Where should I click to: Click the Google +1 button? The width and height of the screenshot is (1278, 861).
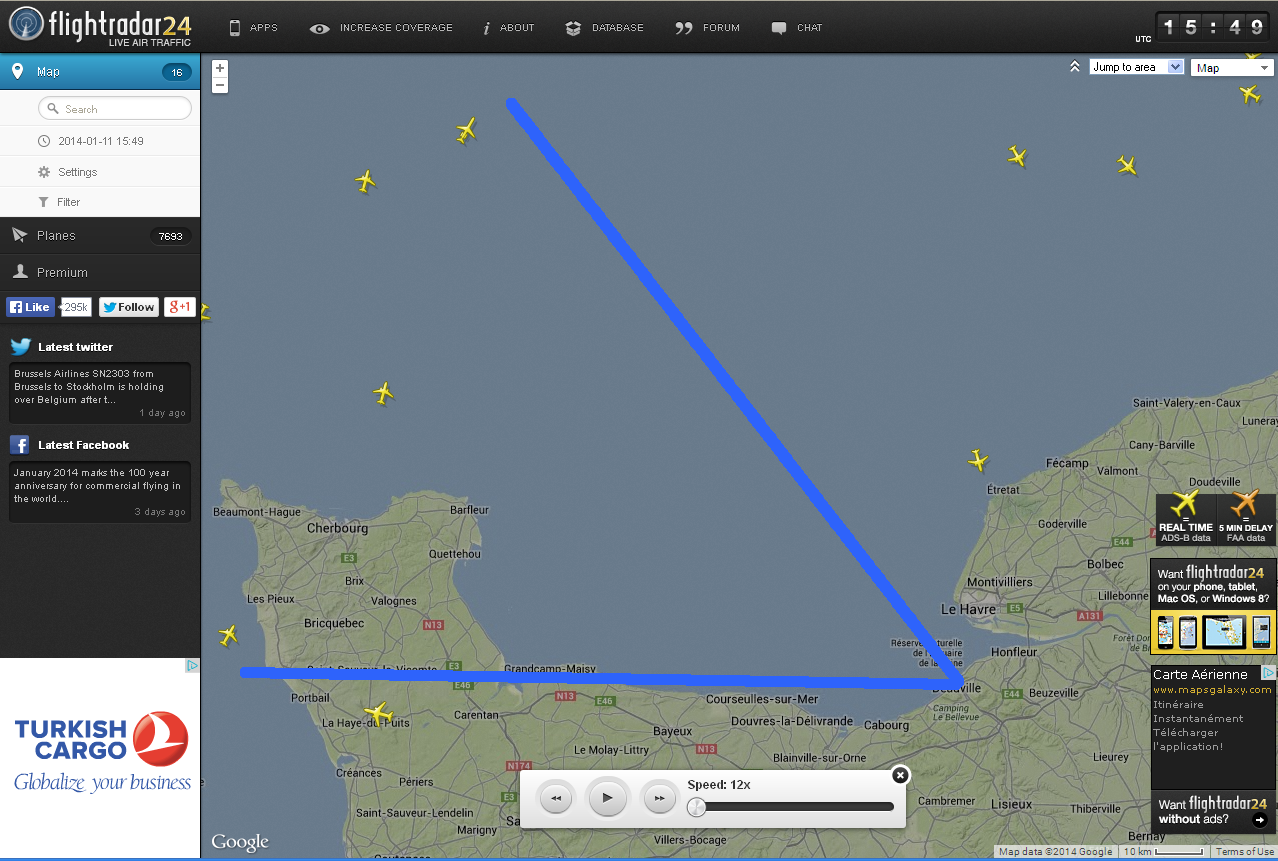[180, 307]
